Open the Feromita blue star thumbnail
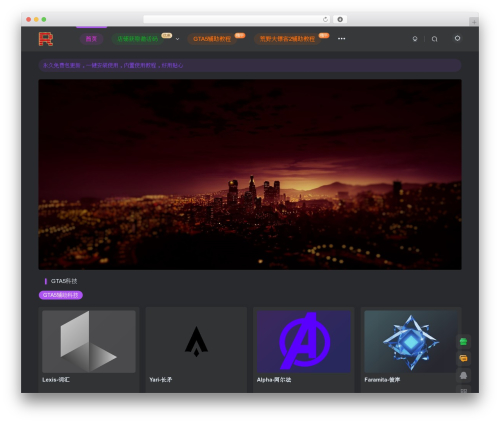Image resolution: width=500 pixels, height=423 pixels. pos(411,342)
